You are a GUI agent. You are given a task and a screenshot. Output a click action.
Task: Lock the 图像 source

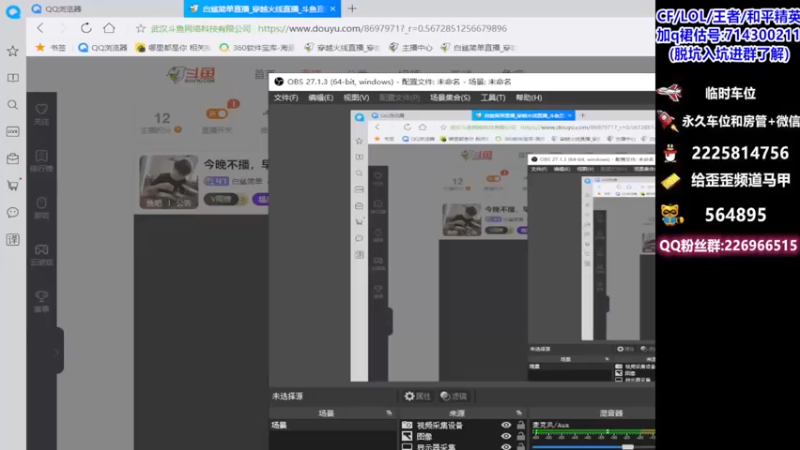click(x=520, y=436)
